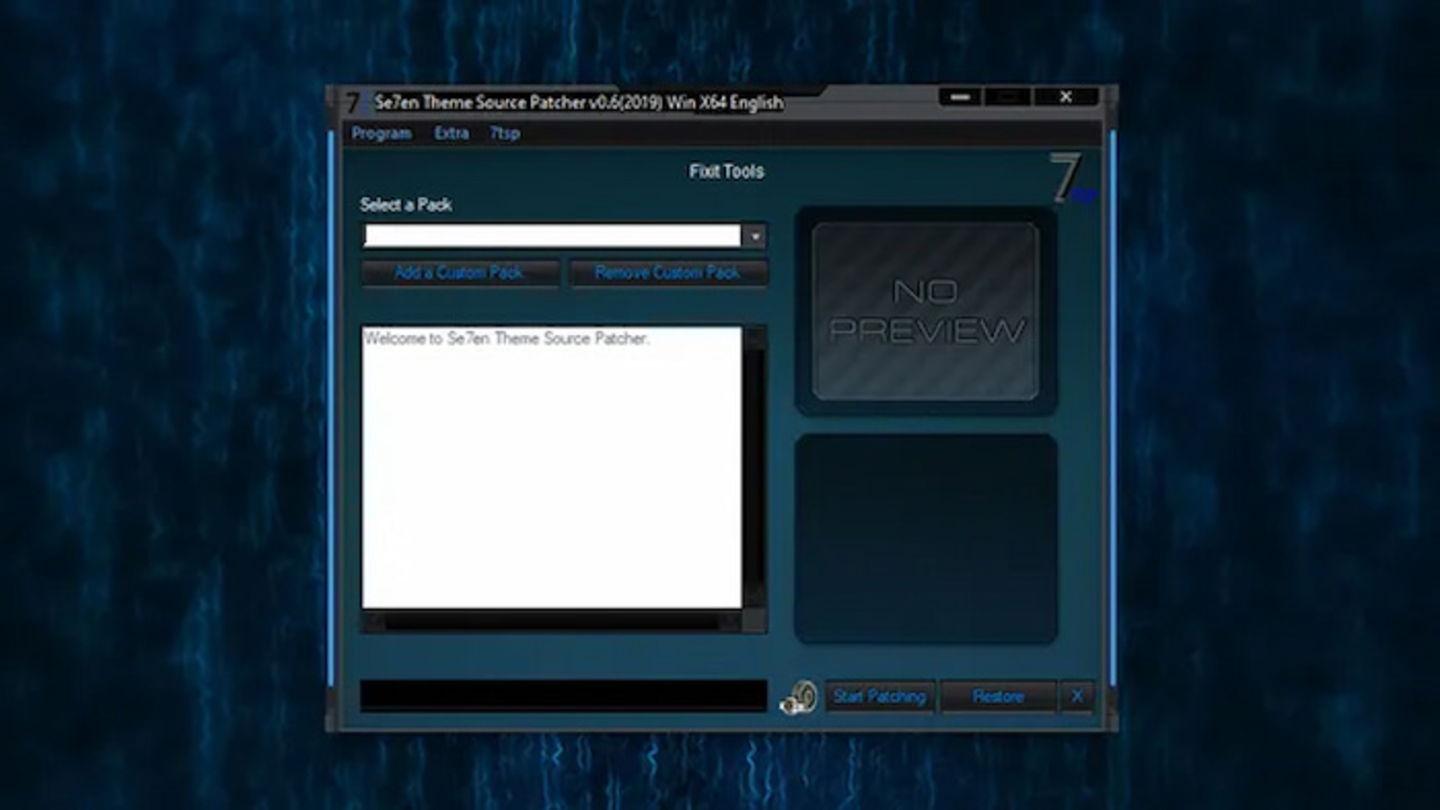This screenshot has height=810, width=1440.
Task: Click the log box horizontal scrollbar
Action: coord(553,622)
